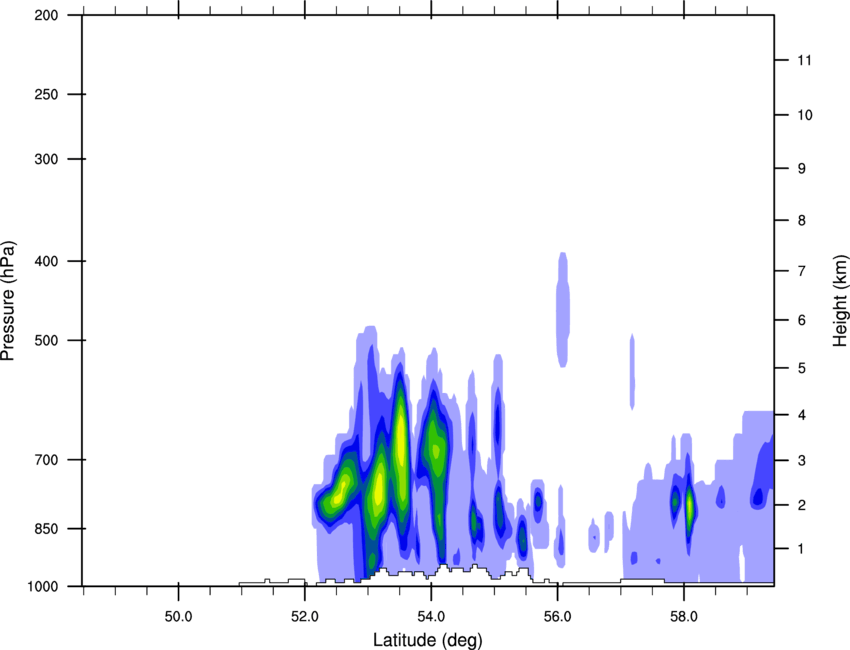This screenshot has width=850, height=650.
Task: Click the 300 pressure tick label
Action: coord(46,159)
